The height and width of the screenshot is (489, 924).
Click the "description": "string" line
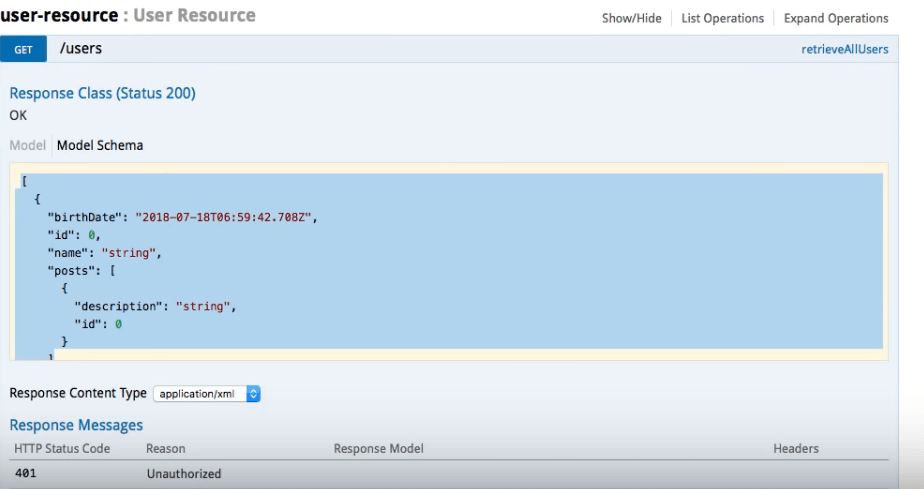click(x=155, y=306)
